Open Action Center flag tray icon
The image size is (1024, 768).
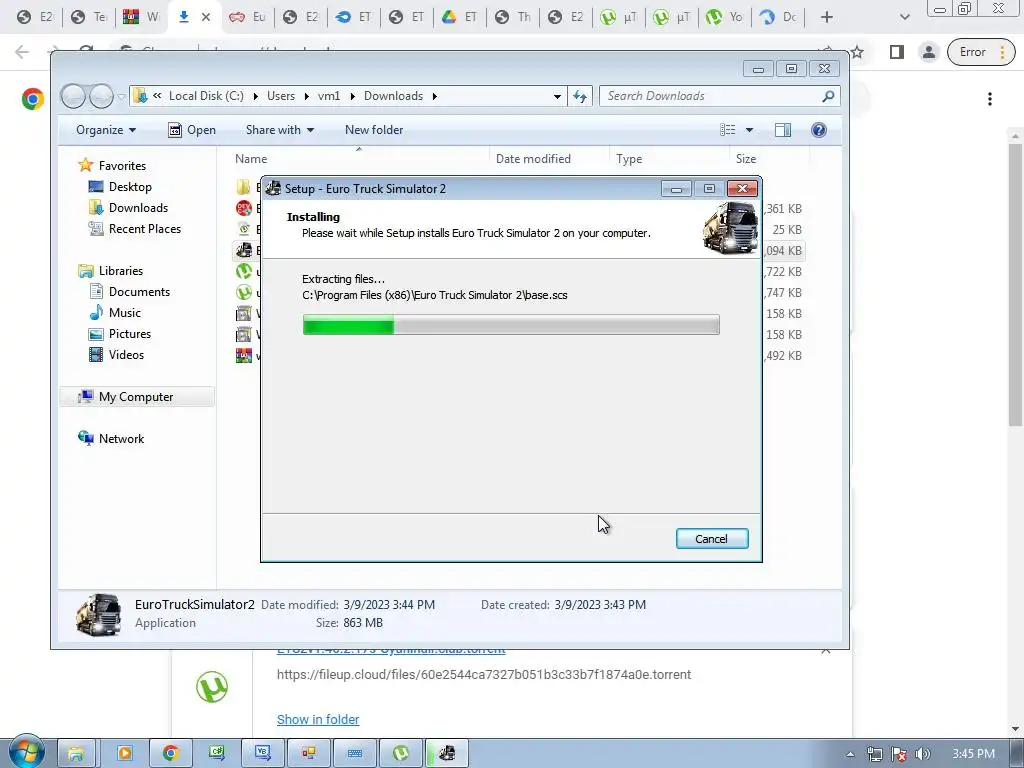[899, 754]
